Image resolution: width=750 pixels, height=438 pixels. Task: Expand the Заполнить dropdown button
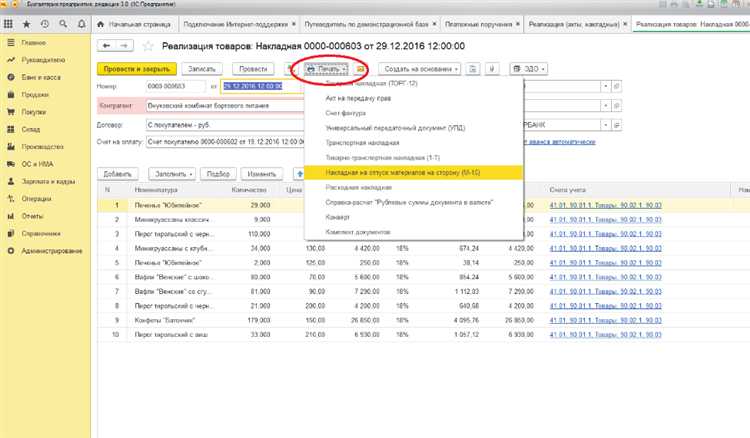point(173,174)
